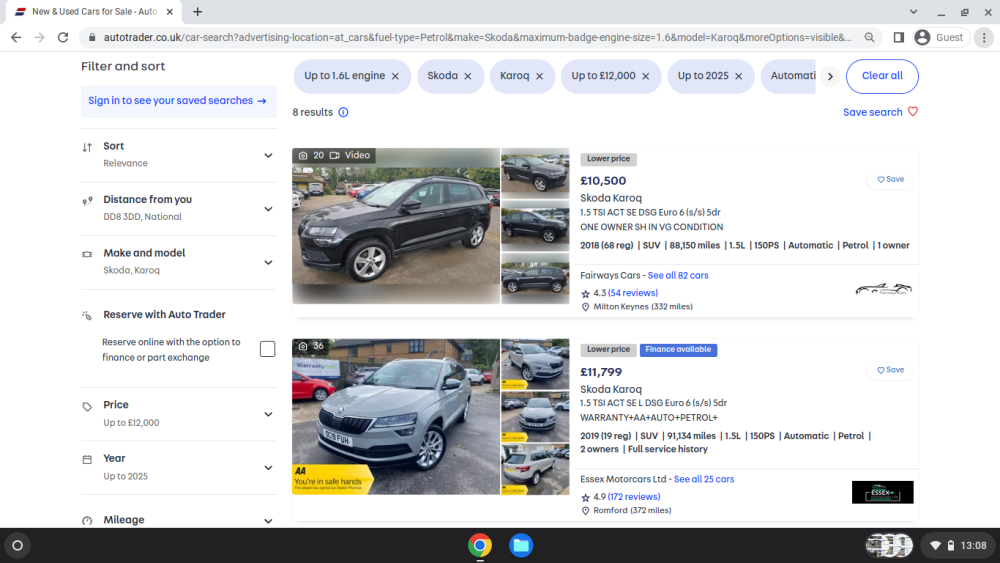Open the £10,500 Skoda Karoq title
1000x563 pixels.
pyautogui.click(x=611, y=198)
